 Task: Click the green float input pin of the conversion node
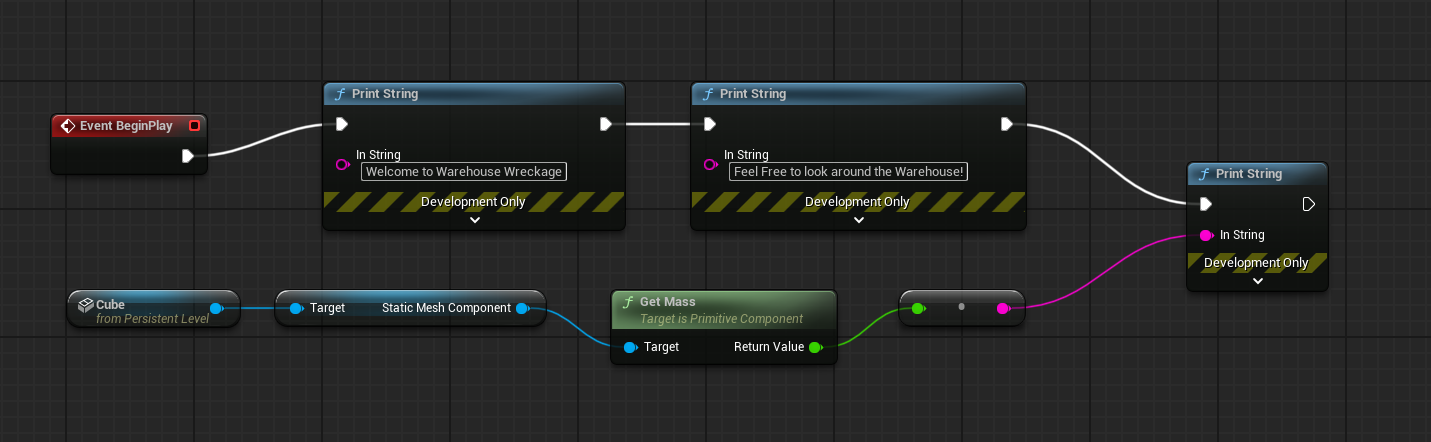[x=918, y=308]
